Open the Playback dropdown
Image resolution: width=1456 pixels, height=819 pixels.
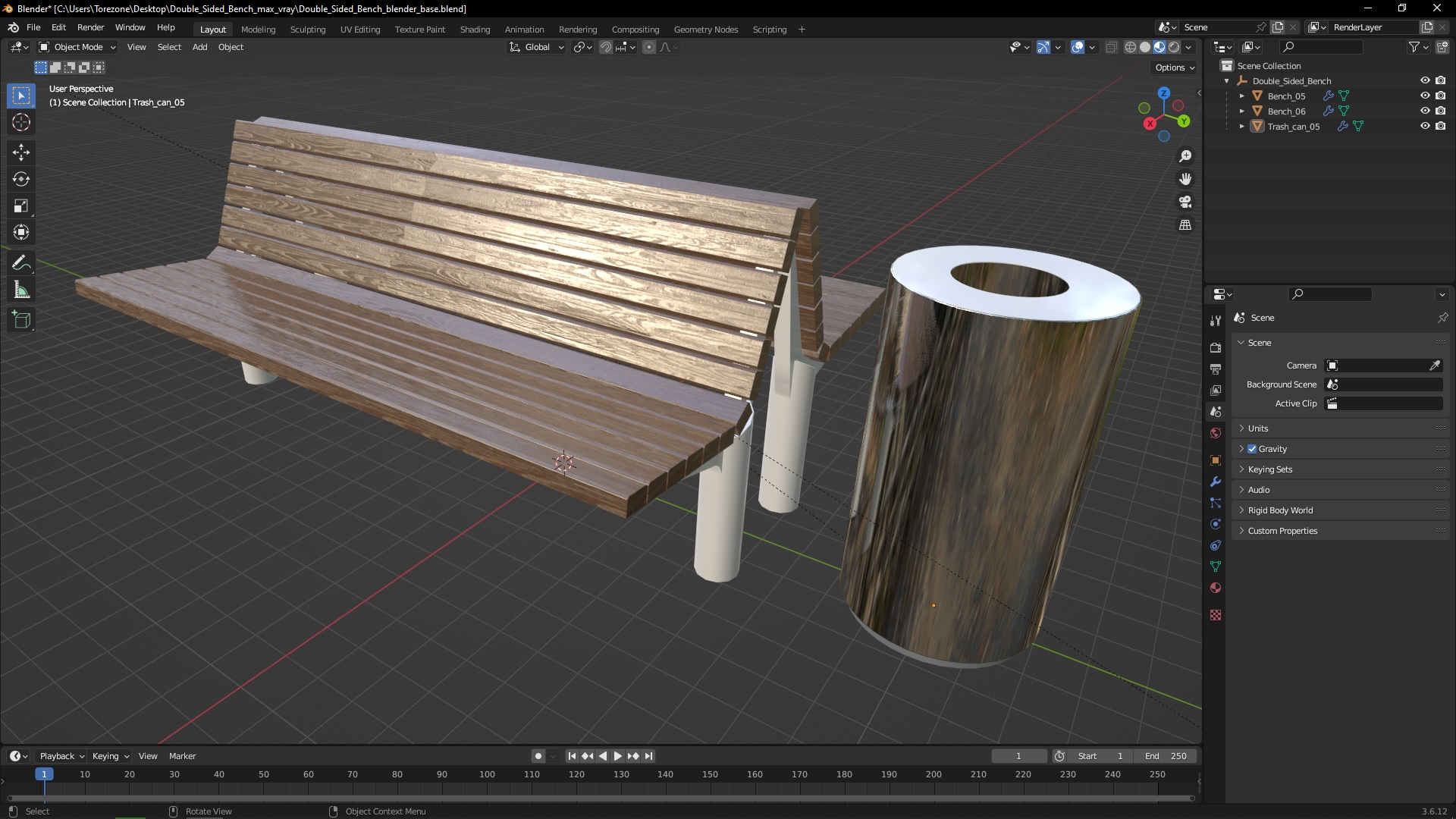click(61, 756)
